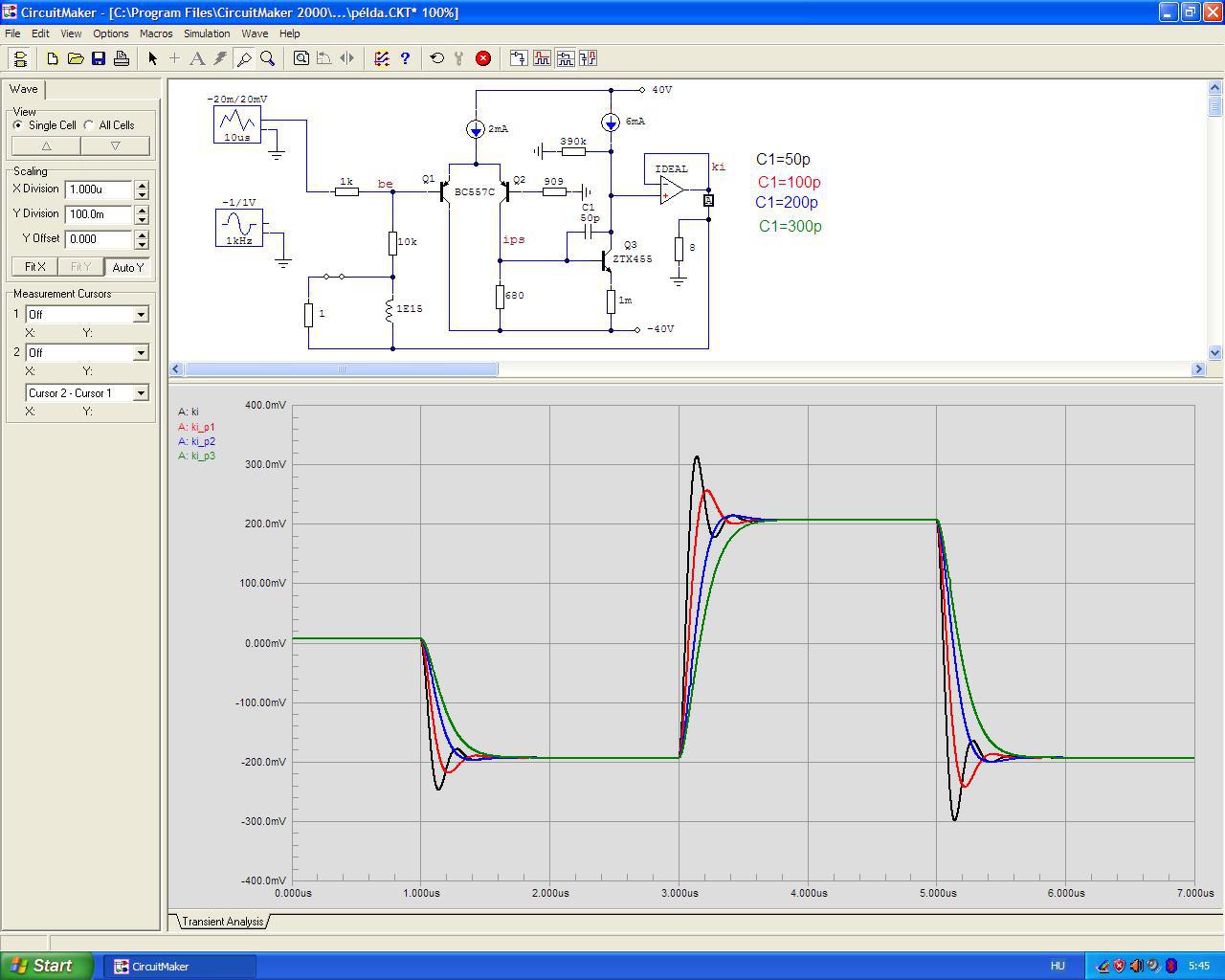Click the schematic vertical scrollbar thumb

pyautogui.click(x=1215, y=105)
